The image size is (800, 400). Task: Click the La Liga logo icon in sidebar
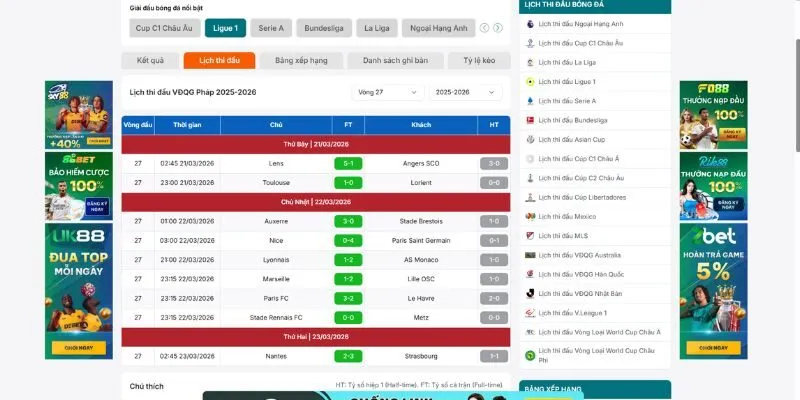[529, 62]
